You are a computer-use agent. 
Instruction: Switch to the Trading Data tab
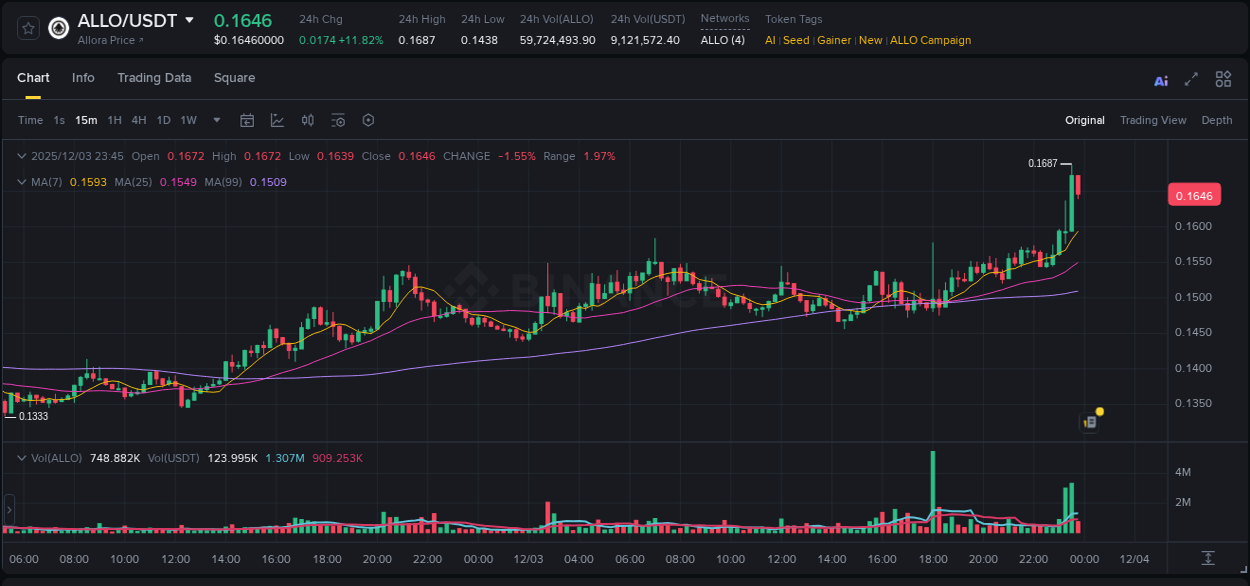pyautogui.click(x=154, y=78)
